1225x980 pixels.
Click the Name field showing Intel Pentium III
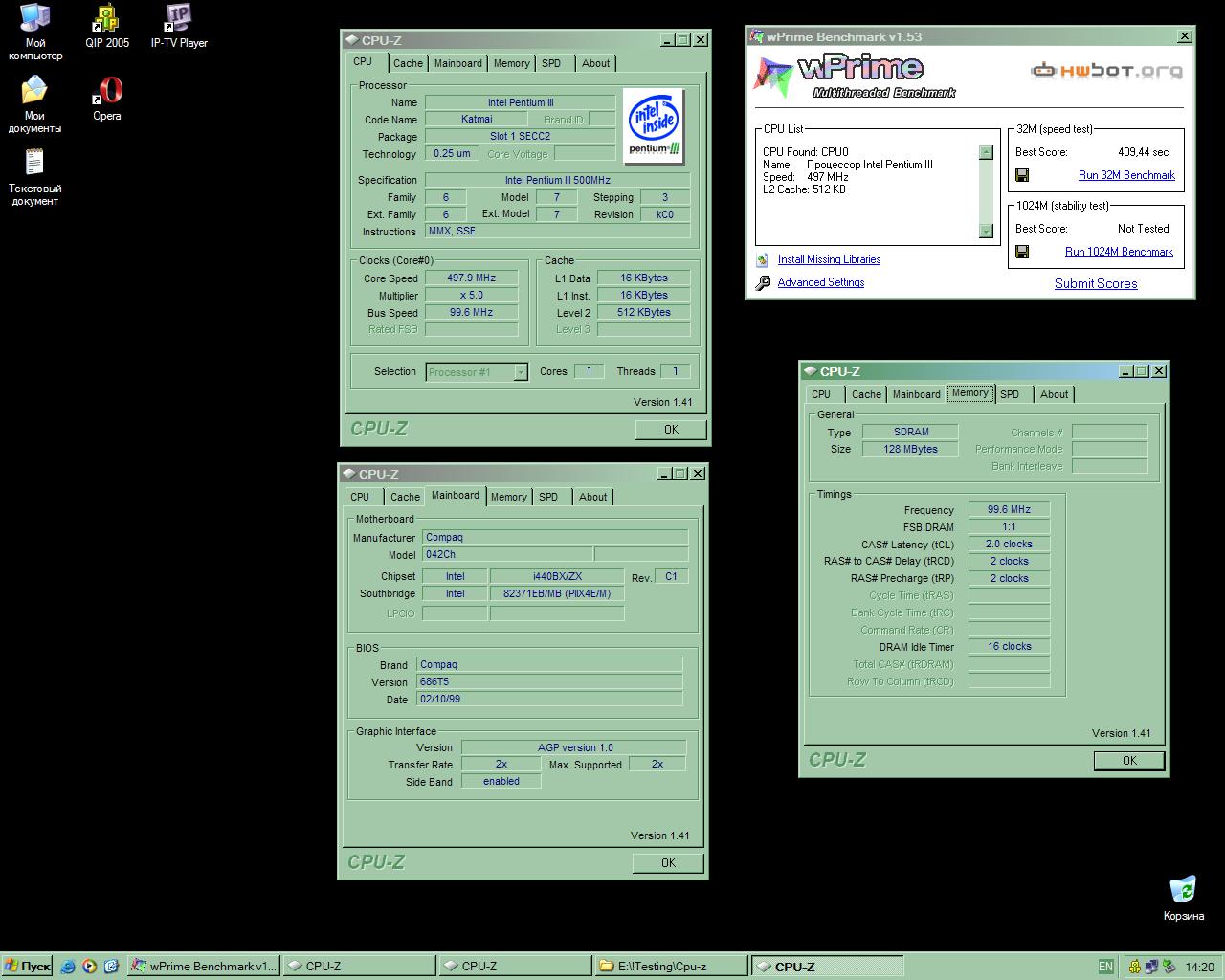pyautogui.click(x=521, y=102)
